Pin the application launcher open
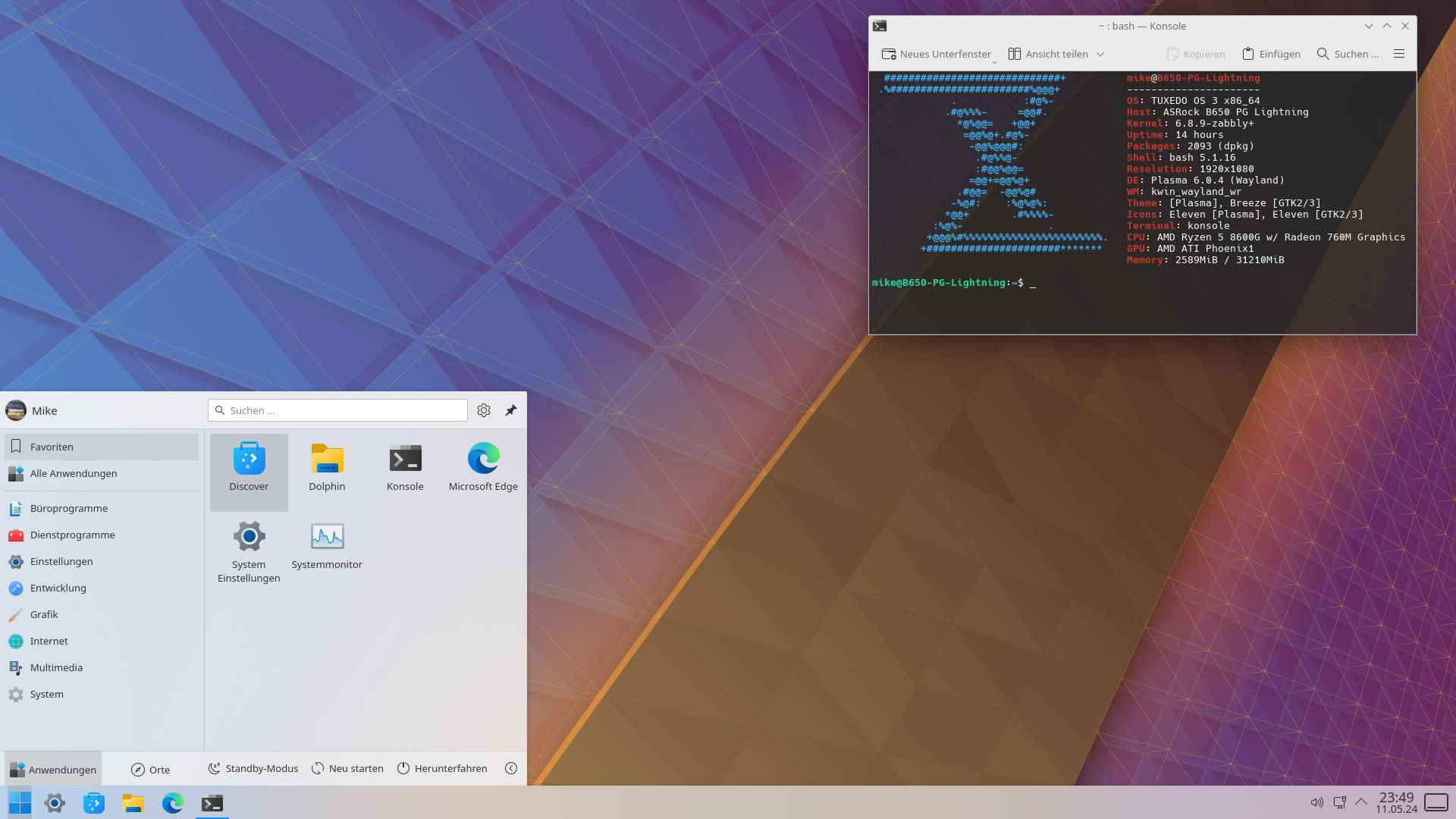1456x819 pixels. click(x=510, y=410)
